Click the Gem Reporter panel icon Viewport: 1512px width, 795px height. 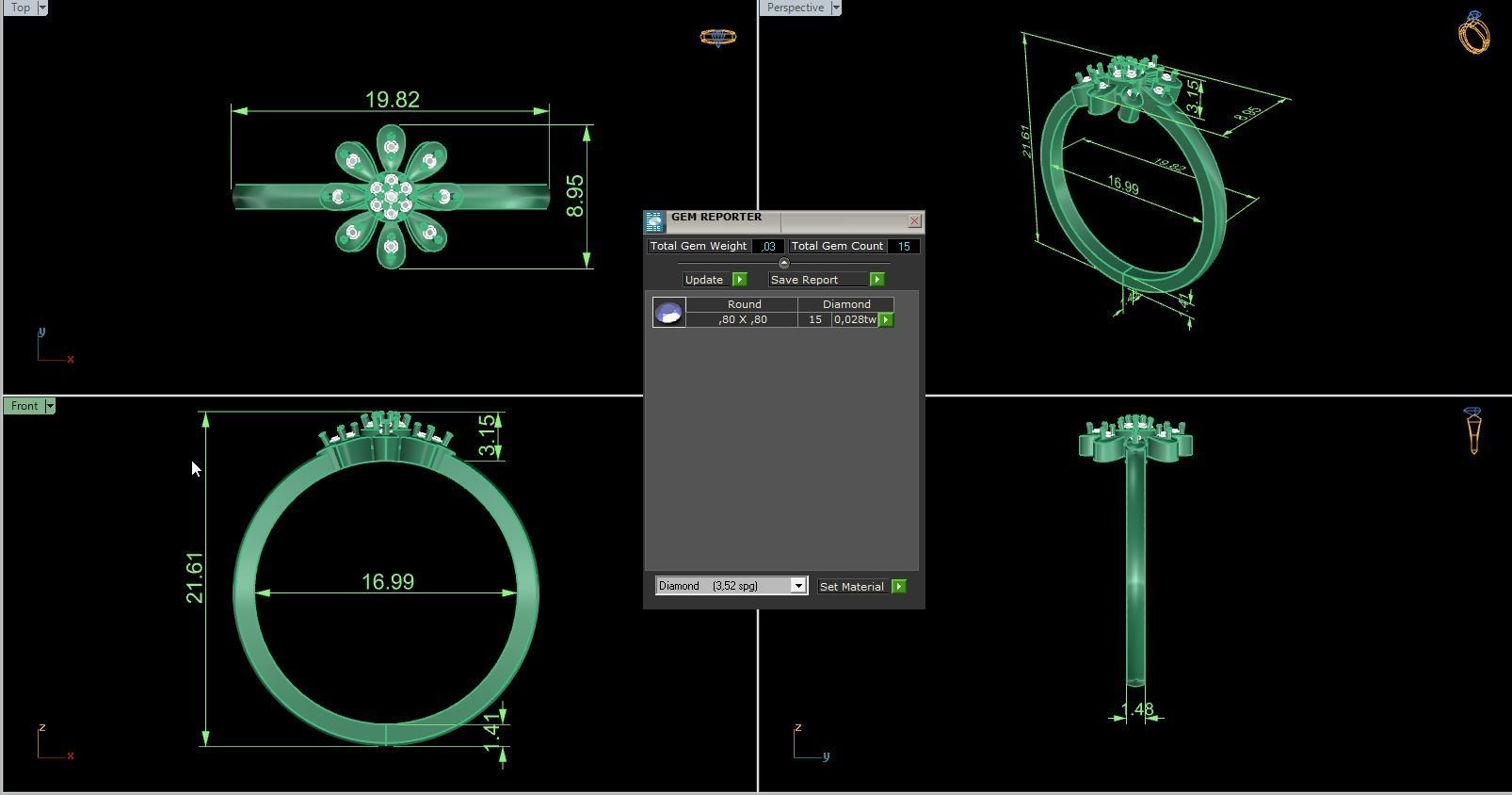coord(654,221)
